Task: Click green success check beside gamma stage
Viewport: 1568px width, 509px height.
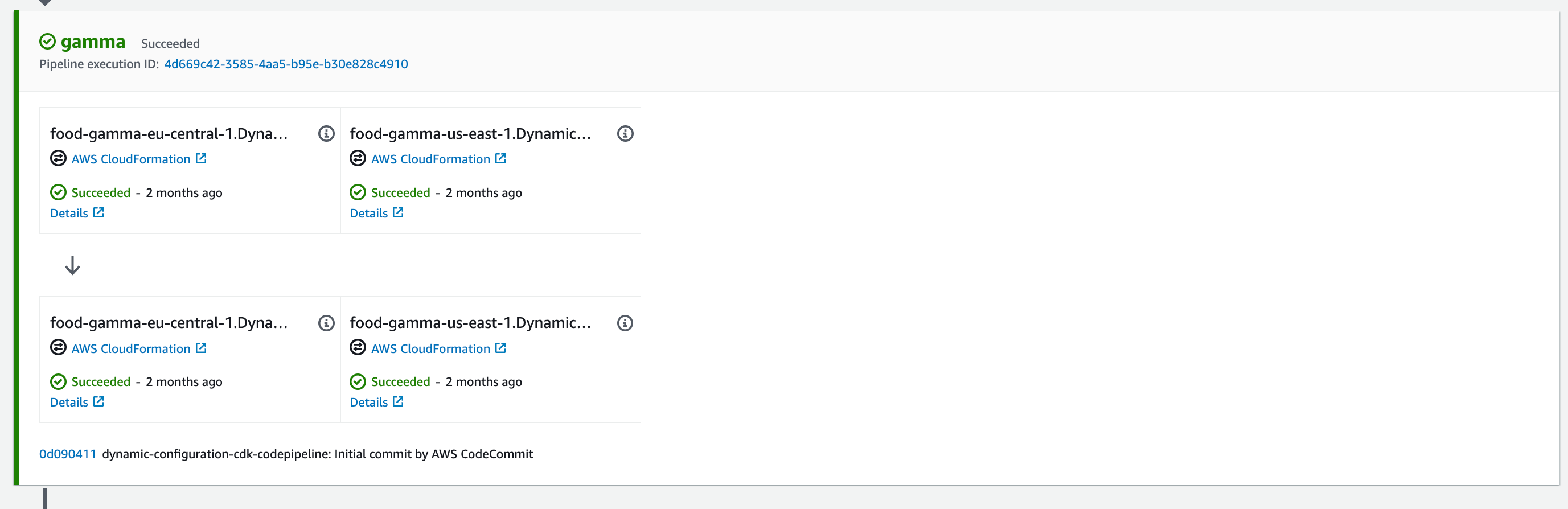Action: pyautogui.click(x=47, y=42)
